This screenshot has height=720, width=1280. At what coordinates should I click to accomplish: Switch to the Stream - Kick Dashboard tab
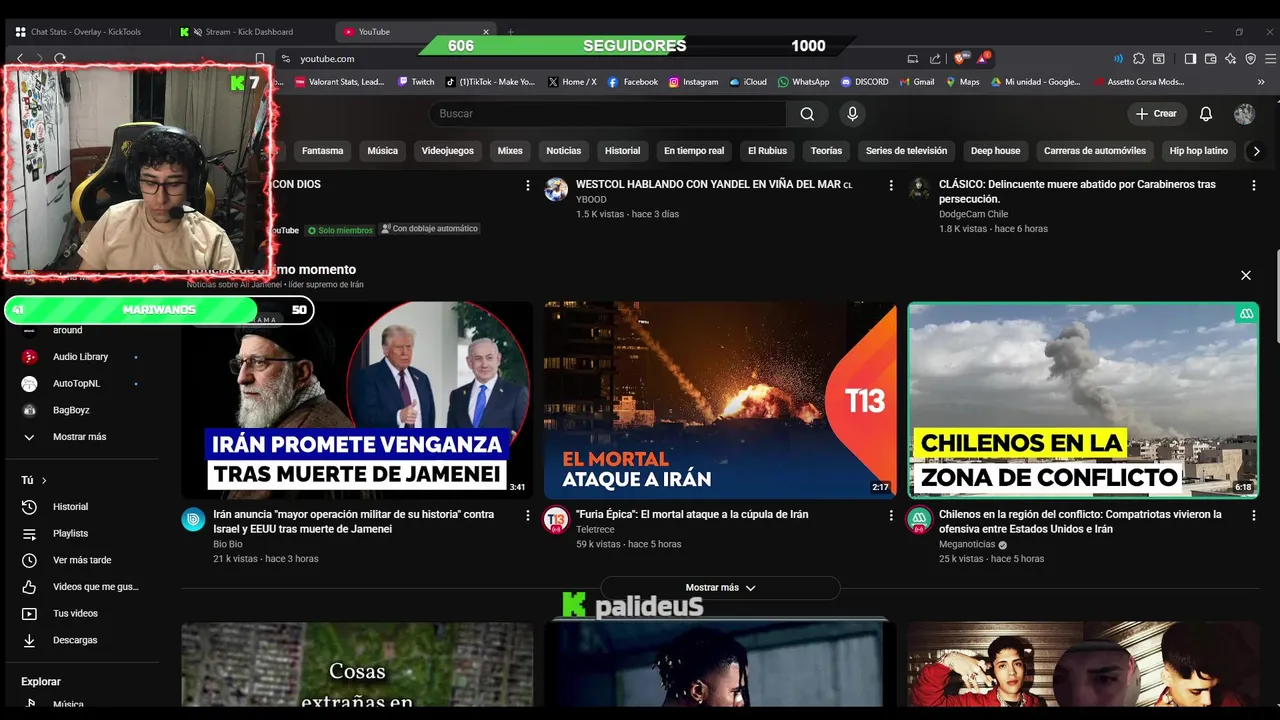pyautogui.click(x=248, y=32)
